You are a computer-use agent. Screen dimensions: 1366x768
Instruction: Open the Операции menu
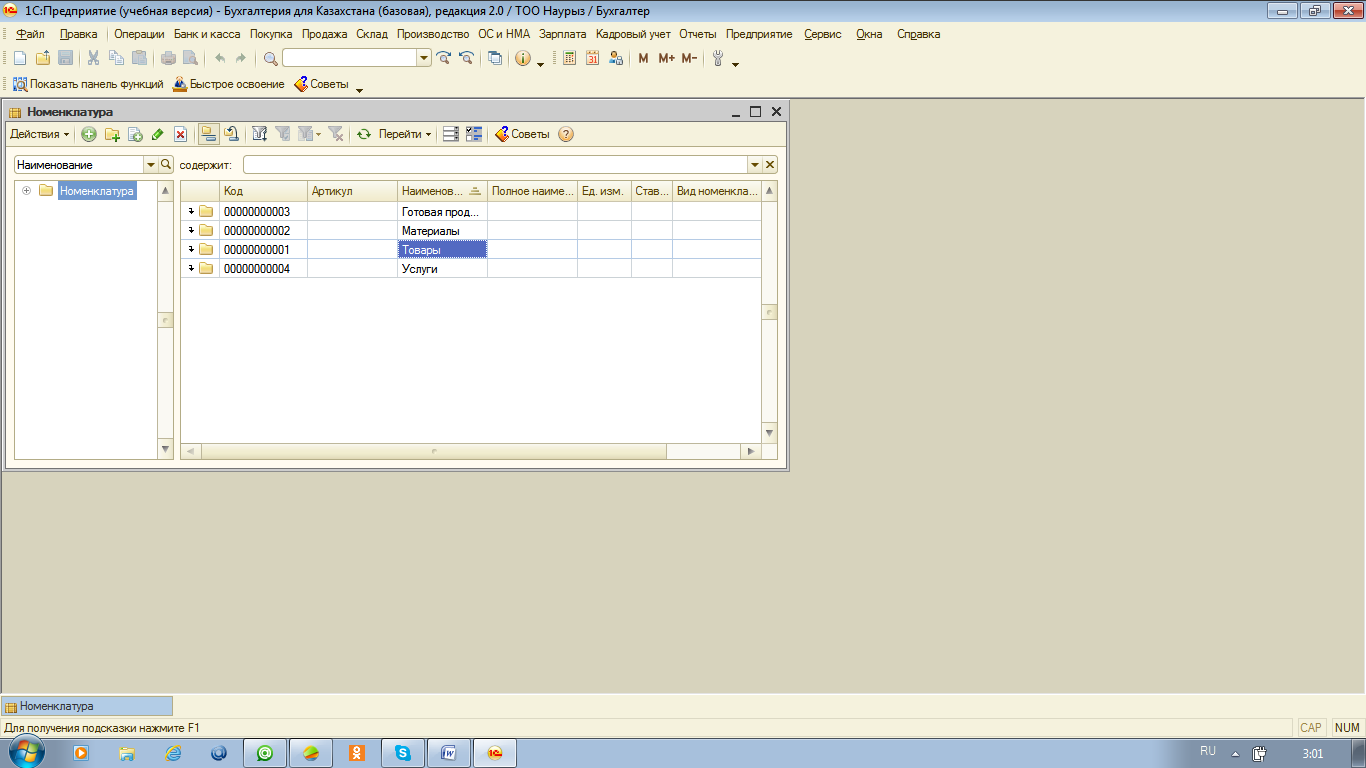coord(139,34)
